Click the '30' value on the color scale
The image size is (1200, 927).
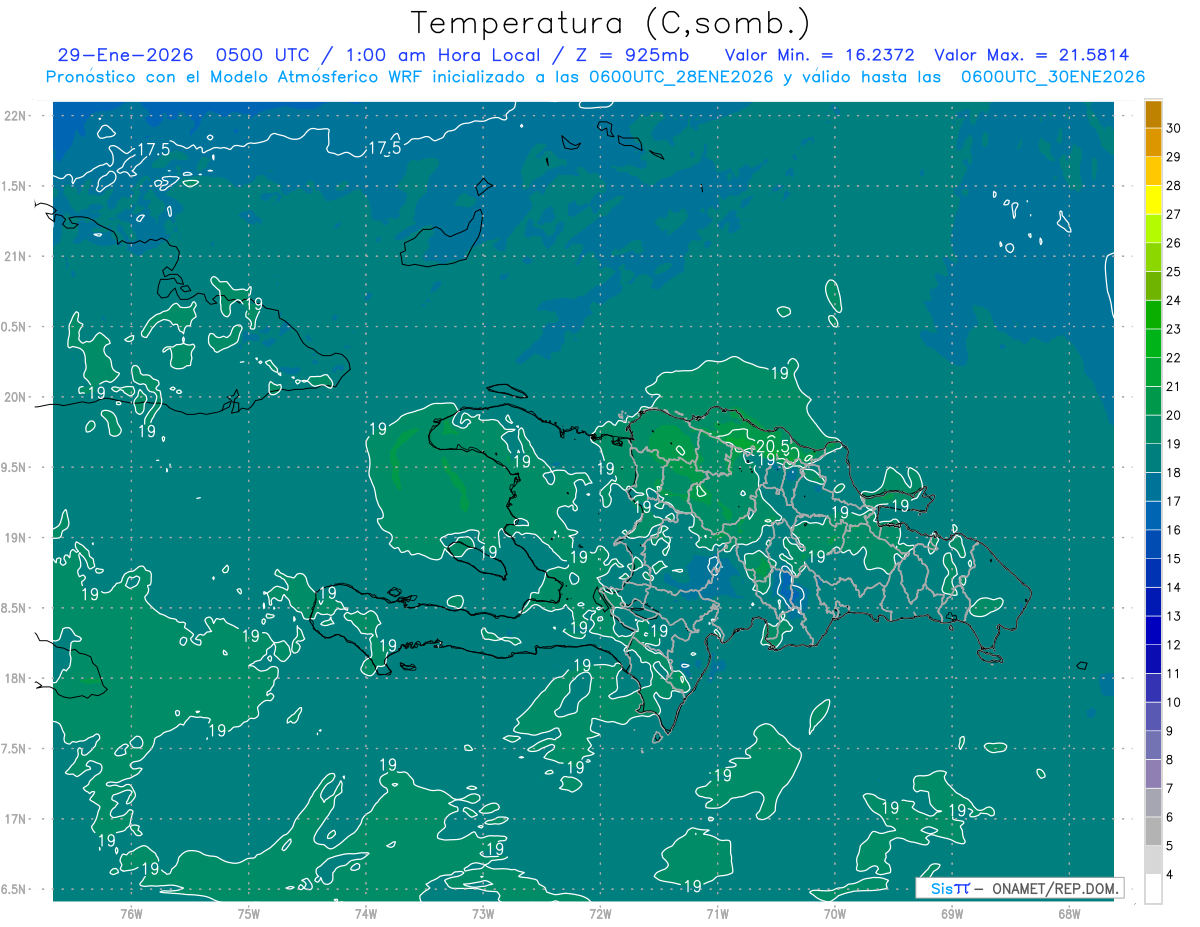pos(1174,127)
